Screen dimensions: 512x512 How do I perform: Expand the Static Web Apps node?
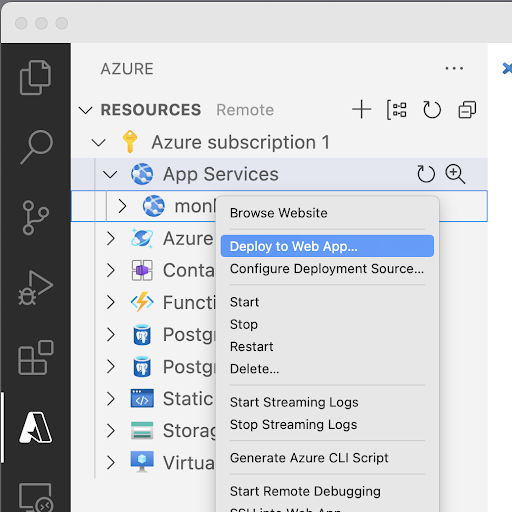click(x=110, y=398)
